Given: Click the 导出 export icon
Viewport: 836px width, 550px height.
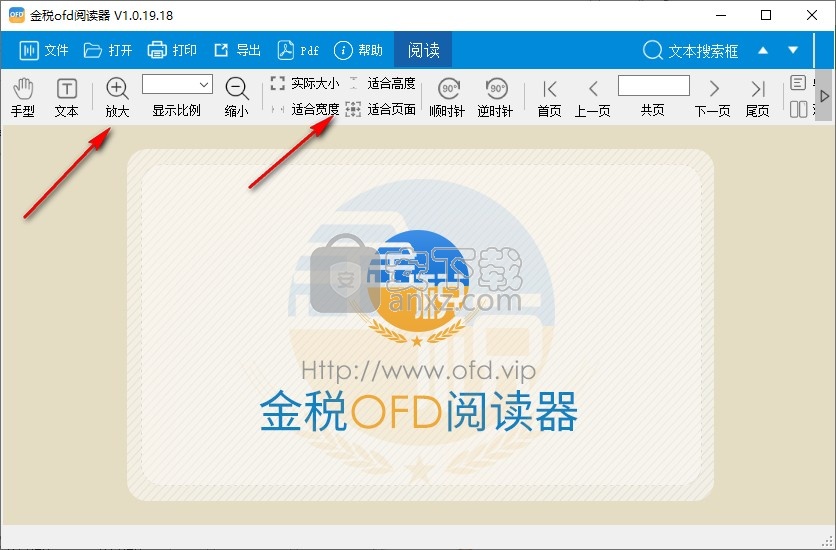Looking at the screenshot, I should [221, 50].
